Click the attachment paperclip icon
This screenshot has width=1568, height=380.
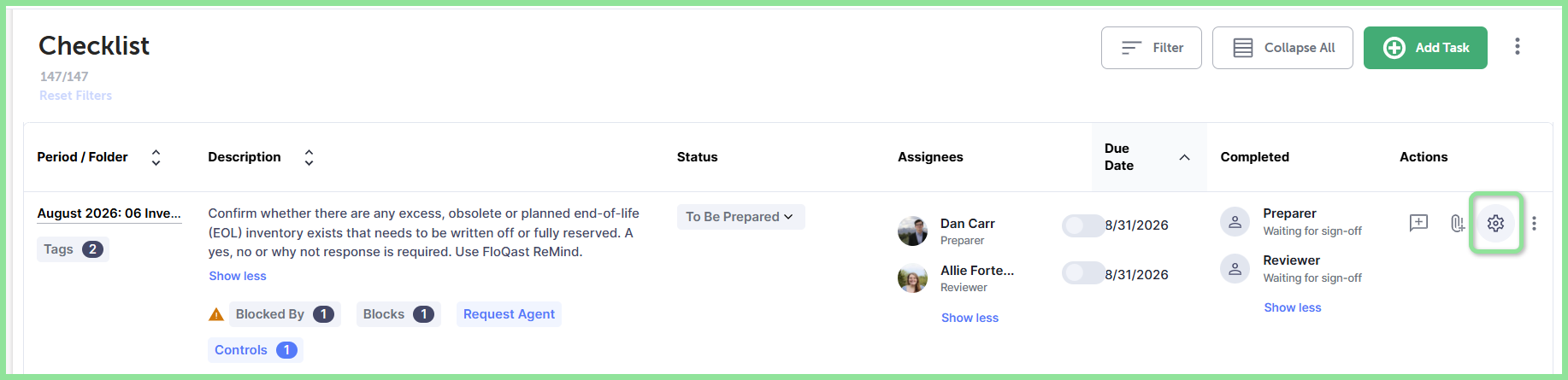pos(1458,223)
